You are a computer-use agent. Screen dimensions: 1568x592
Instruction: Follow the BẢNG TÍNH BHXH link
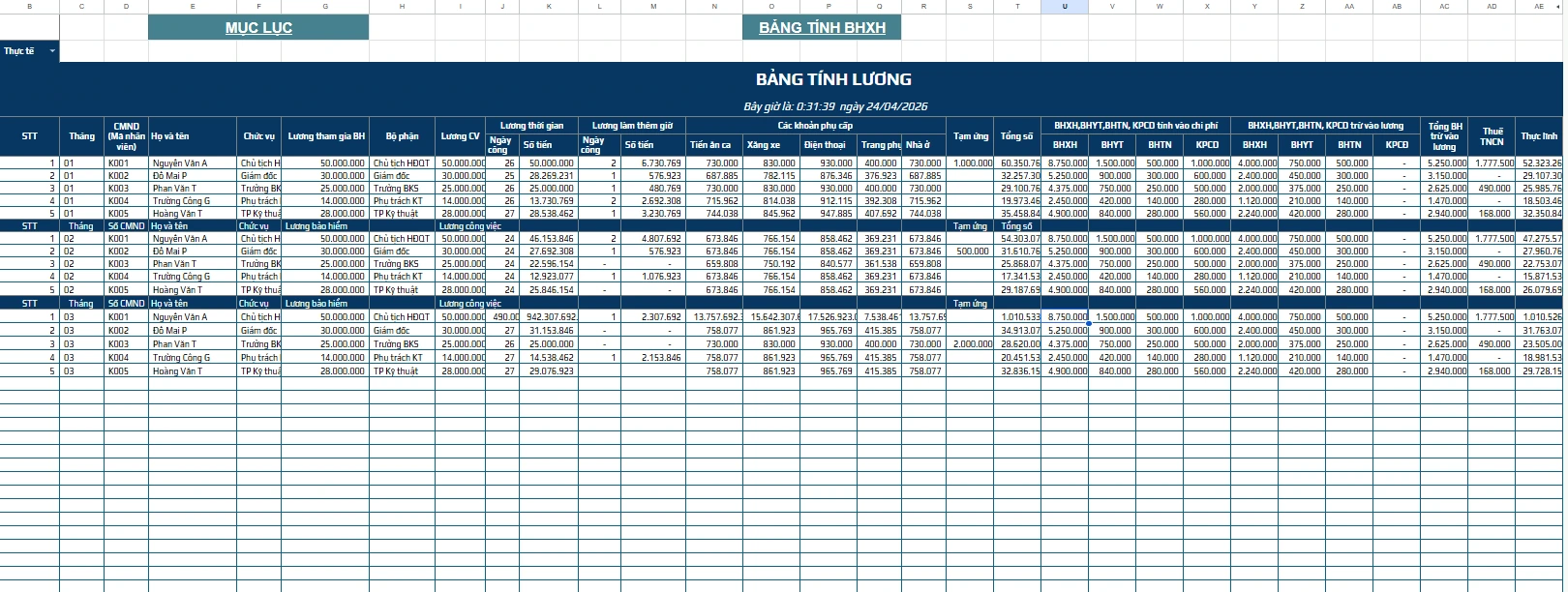[822, 28]
